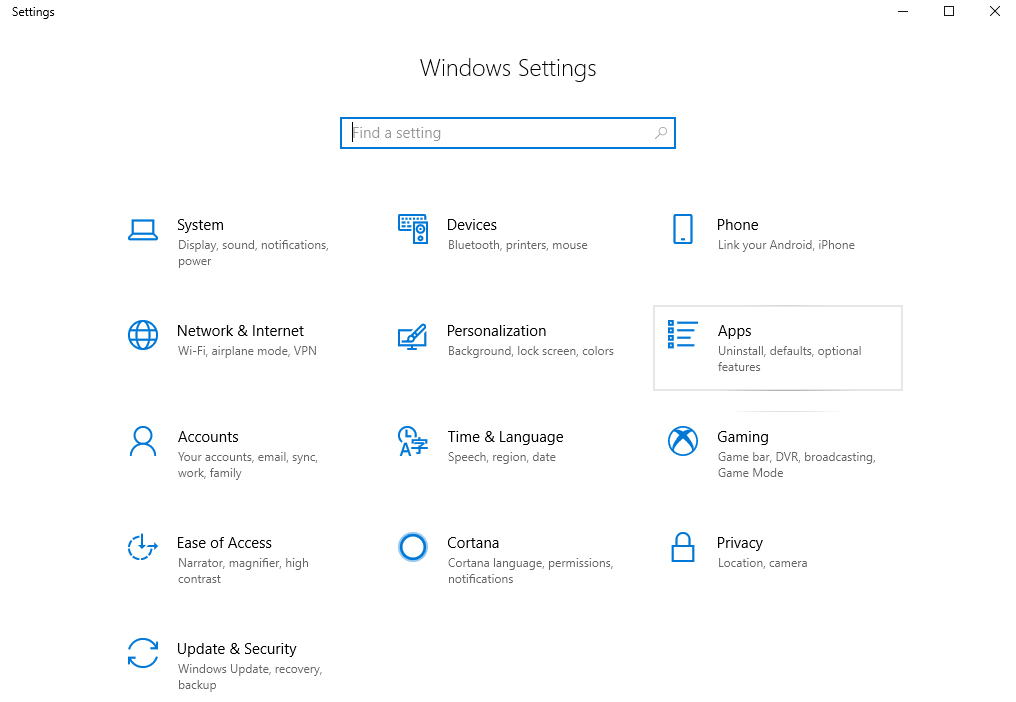Screen dimensions: 1016x702
Task: Click the Network & Internet globe icon
Action: click(x=143, y=335)
